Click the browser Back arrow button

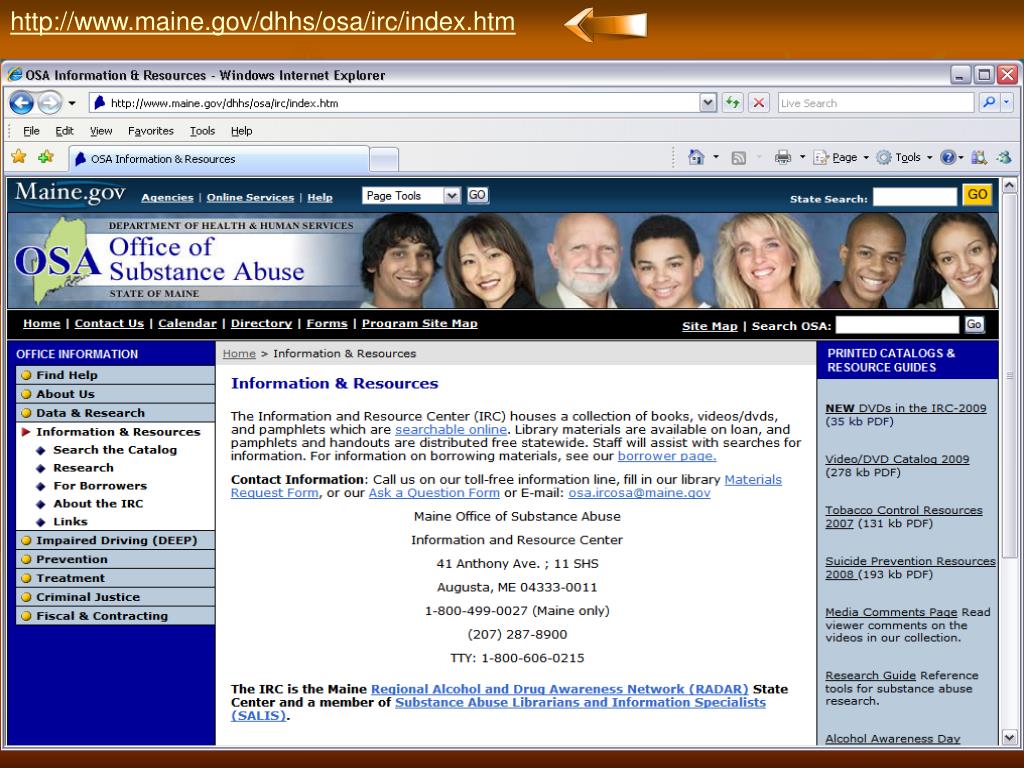(22, 103)
